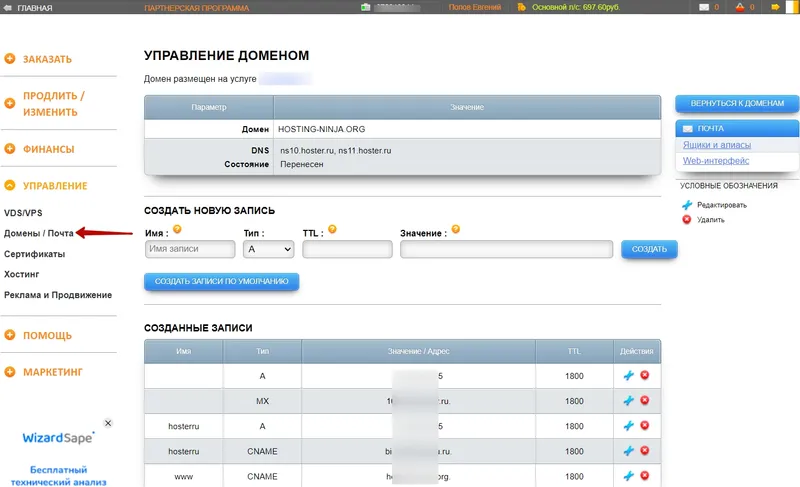The width and height of the screenshot is (800, 487).
Task: Delete the MX record
Action: click(645, 400)
